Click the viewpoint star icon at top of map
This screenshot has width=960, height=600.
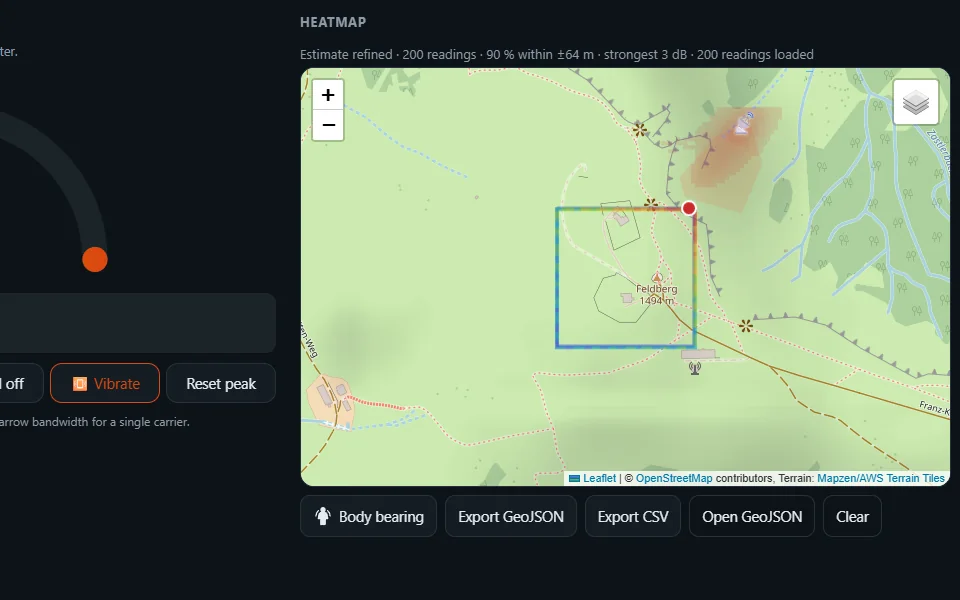[639, 130]
